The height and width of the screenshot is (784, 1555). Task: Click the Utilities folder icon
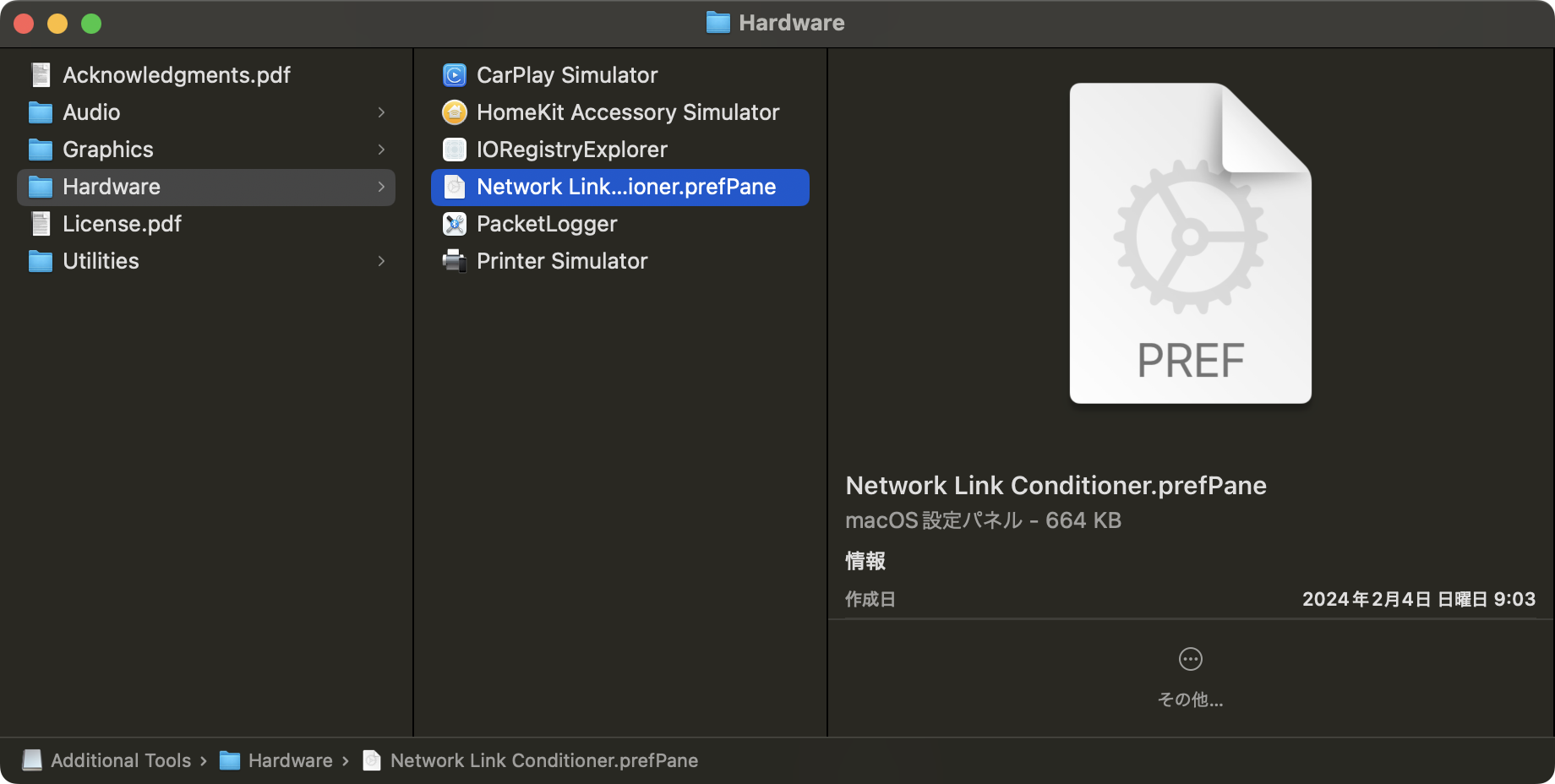[x=41, y=261]
